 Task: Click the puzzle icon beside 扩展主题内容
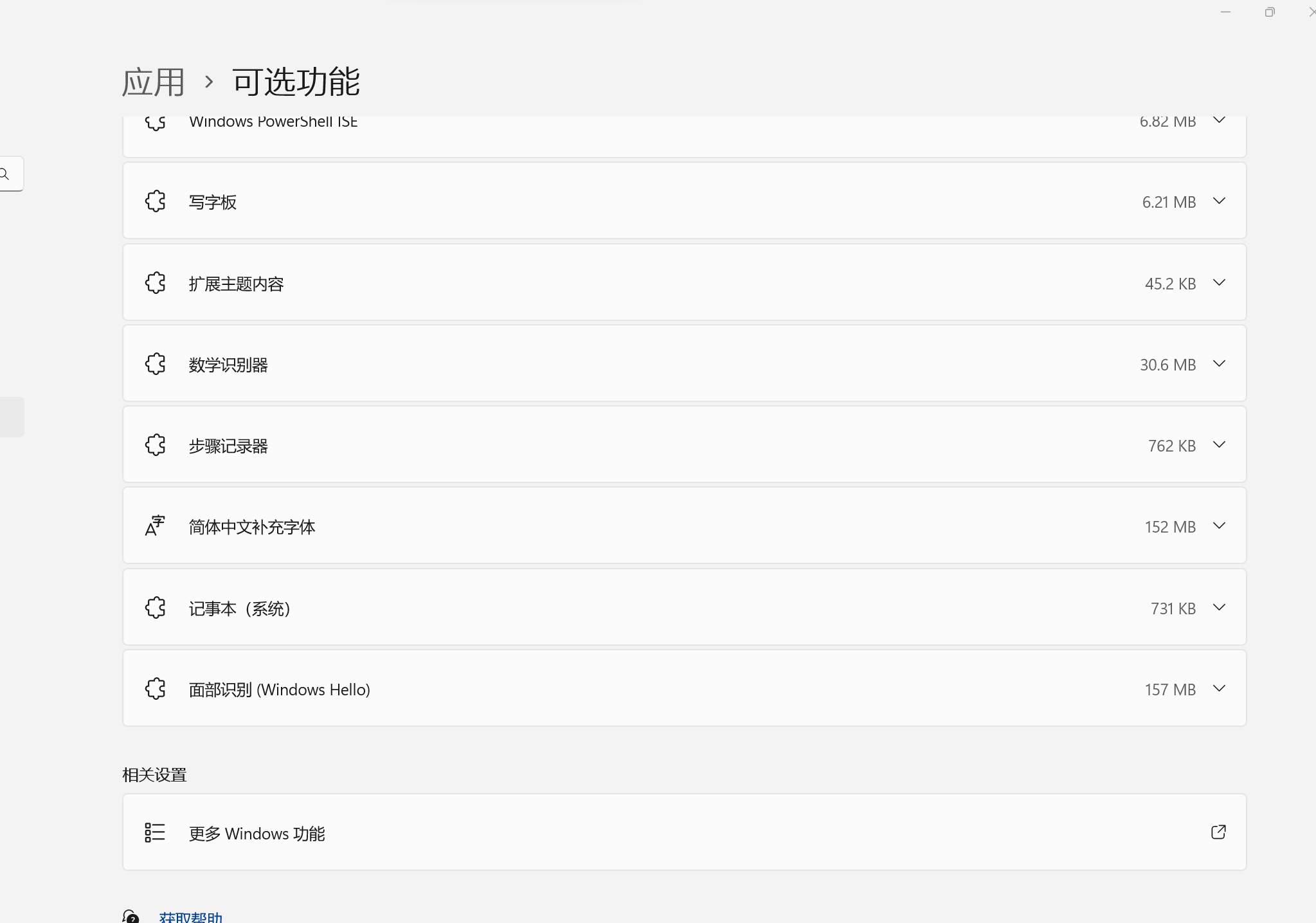click(156, 283)
